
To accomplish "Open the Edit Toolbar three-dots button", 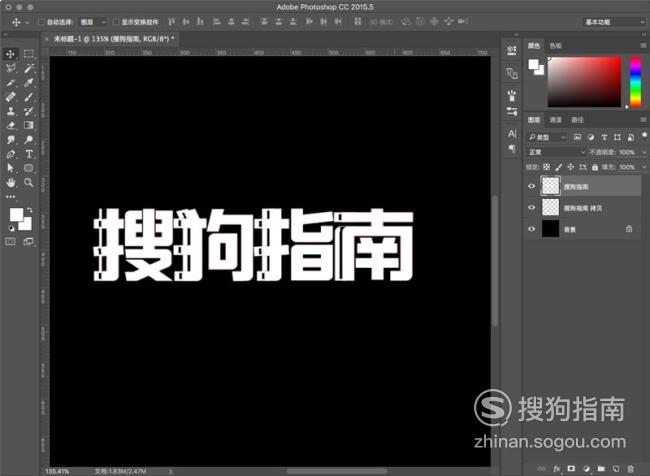I will click(x=10, y=197).
